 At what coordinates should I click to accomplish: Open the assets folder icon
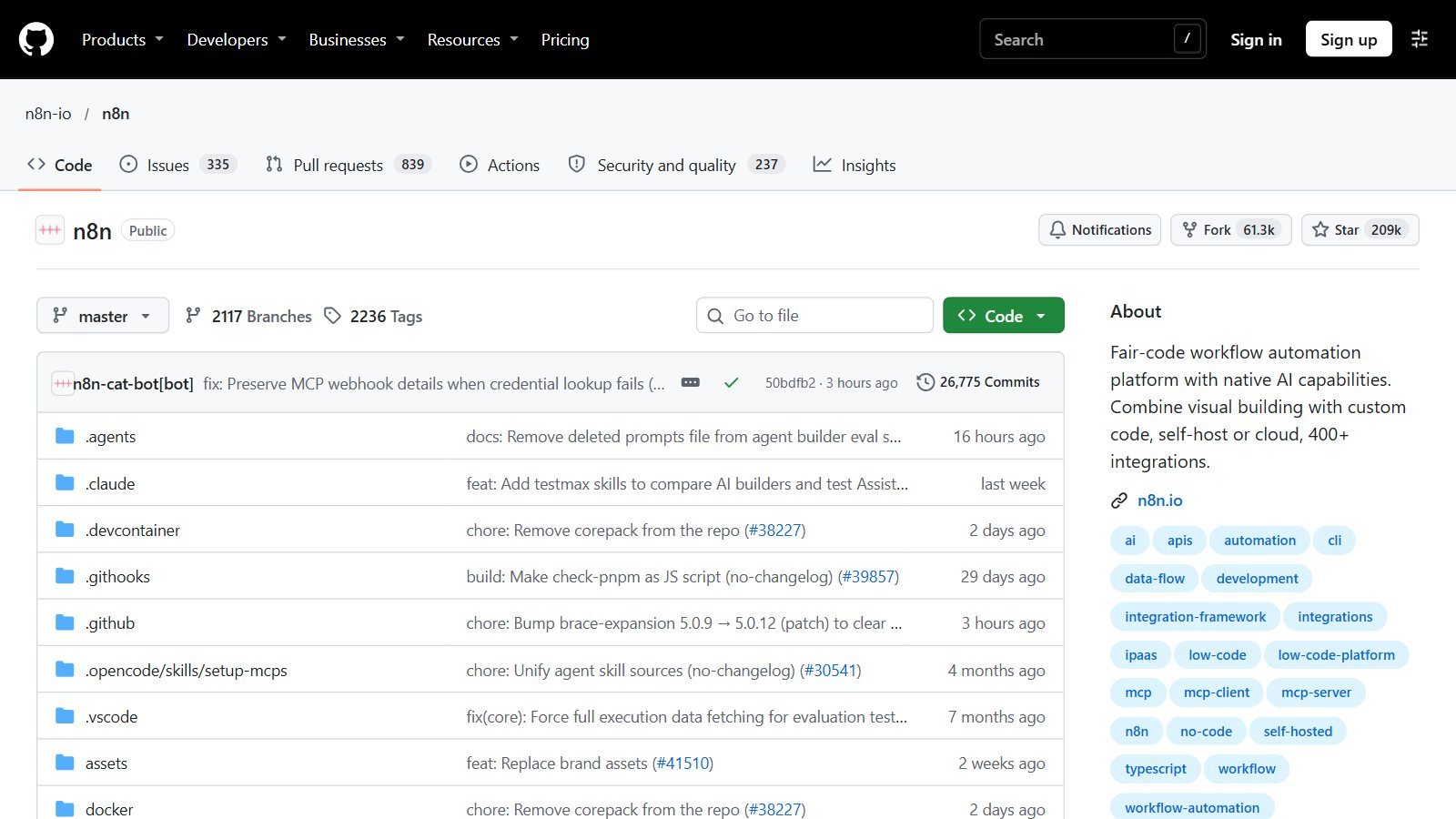coord(65,763)
